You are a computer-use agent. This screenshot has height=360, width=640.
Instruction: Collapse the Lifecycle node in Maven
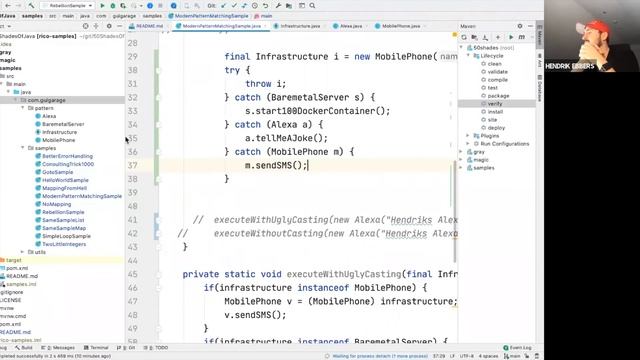[x=468, y=56]
